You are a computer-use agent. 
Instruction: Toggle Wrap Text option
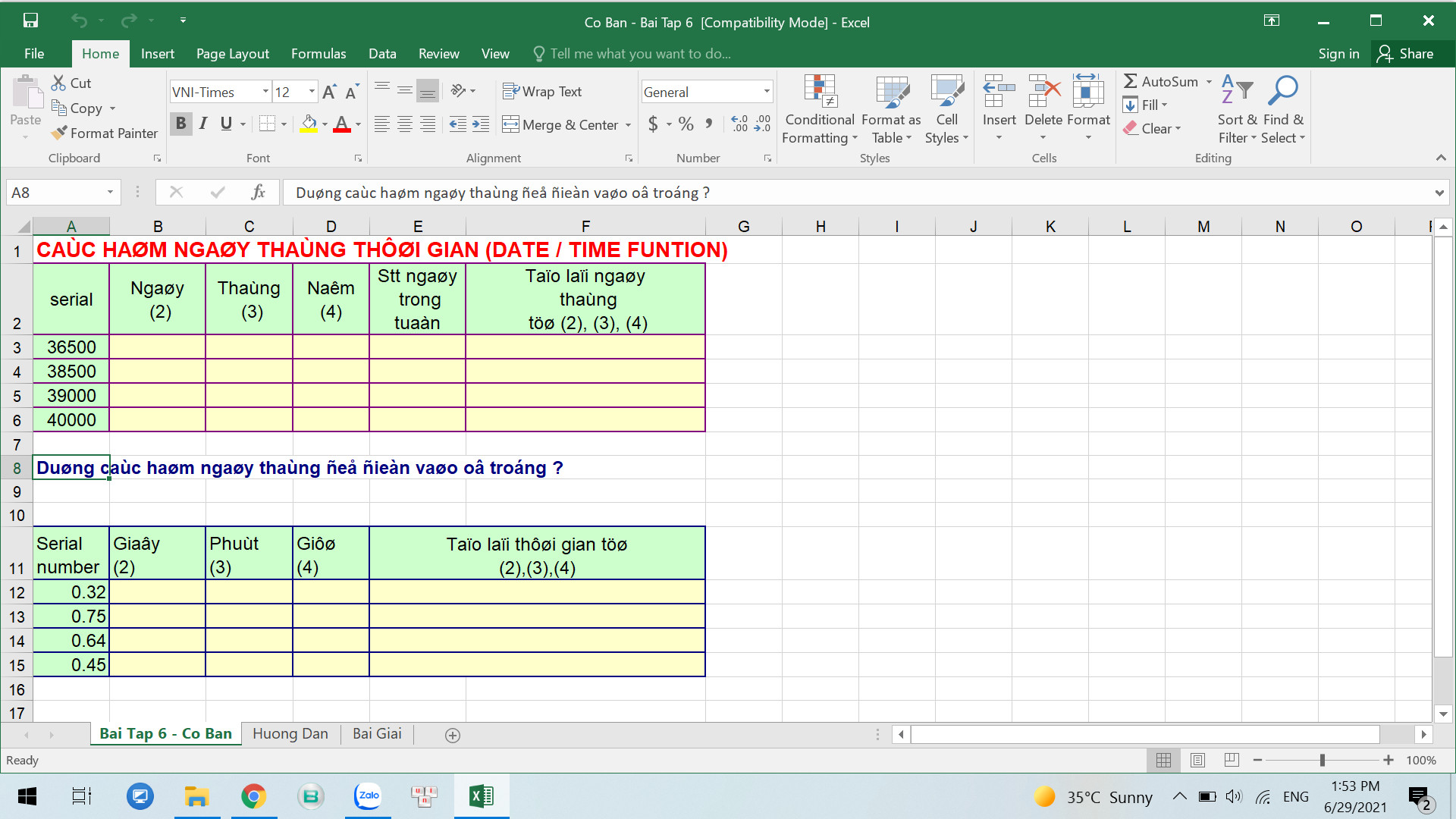pos(543,92)
